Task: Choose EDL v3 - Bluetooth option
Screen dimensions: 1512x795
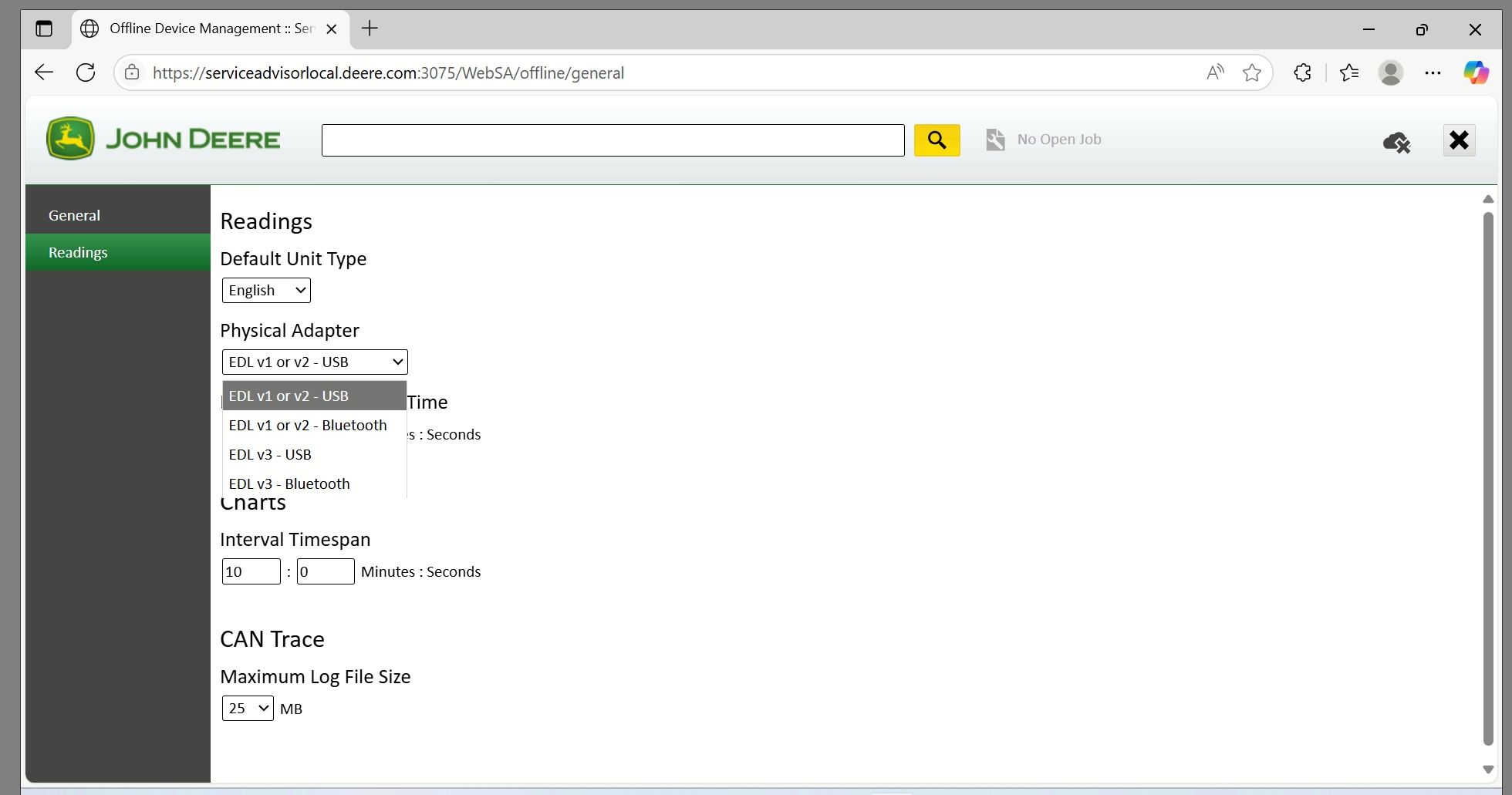Action: 314,483
